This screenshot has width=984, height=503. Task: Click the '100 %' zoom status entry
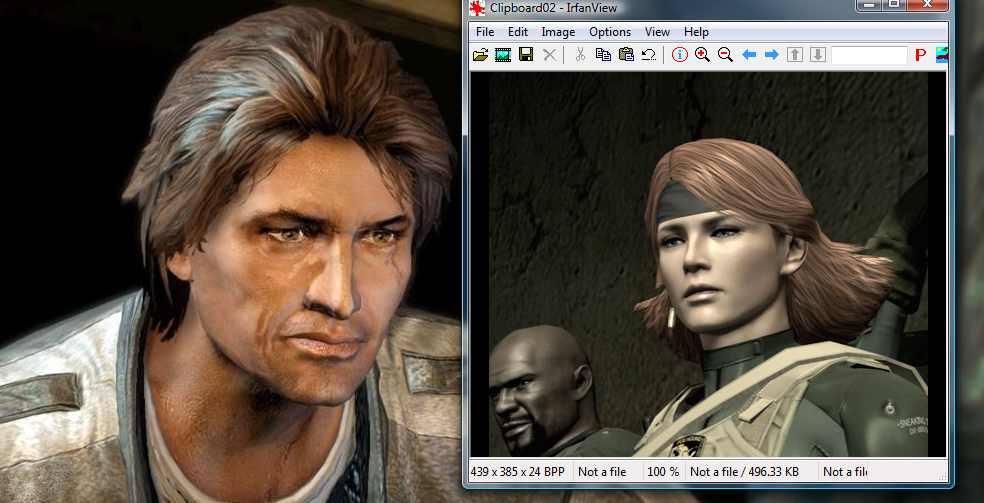coord(661,472)
